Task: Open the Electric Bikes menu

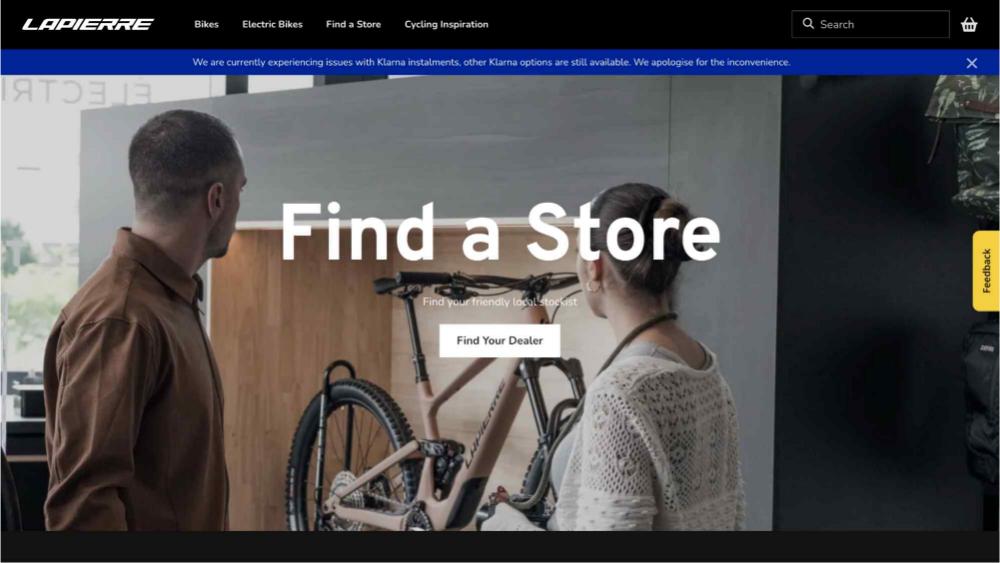Action: tap(272, 24)
